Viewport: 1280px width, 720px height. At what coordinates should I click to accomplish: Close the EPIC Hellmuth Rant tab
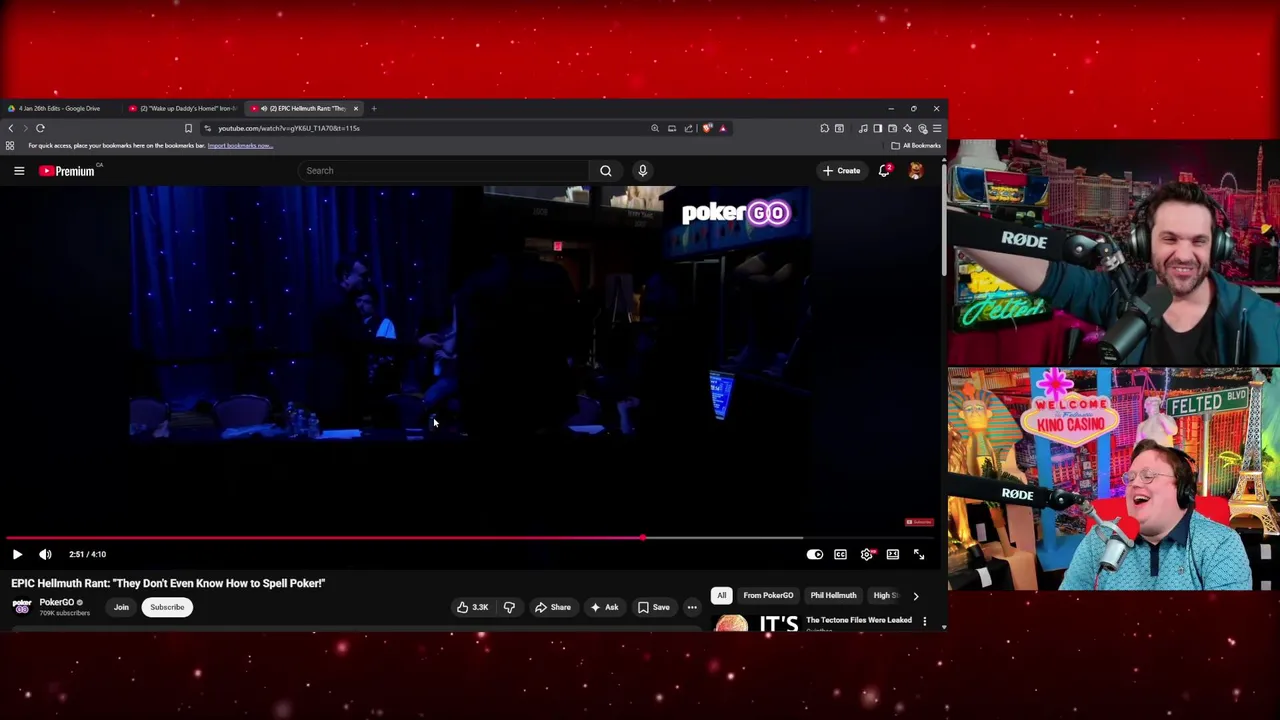tap(355, 108)
